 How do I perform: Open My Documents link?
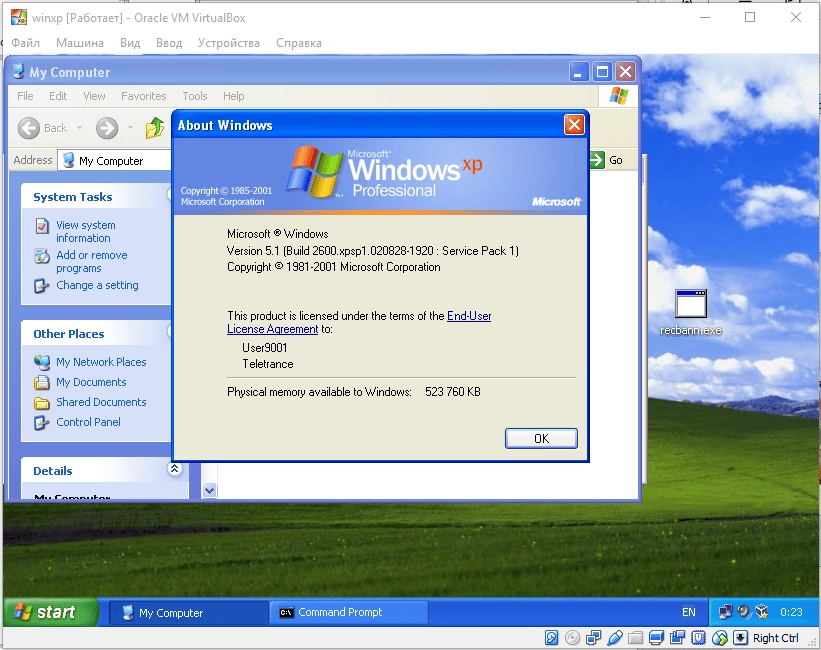coord(91,382)
